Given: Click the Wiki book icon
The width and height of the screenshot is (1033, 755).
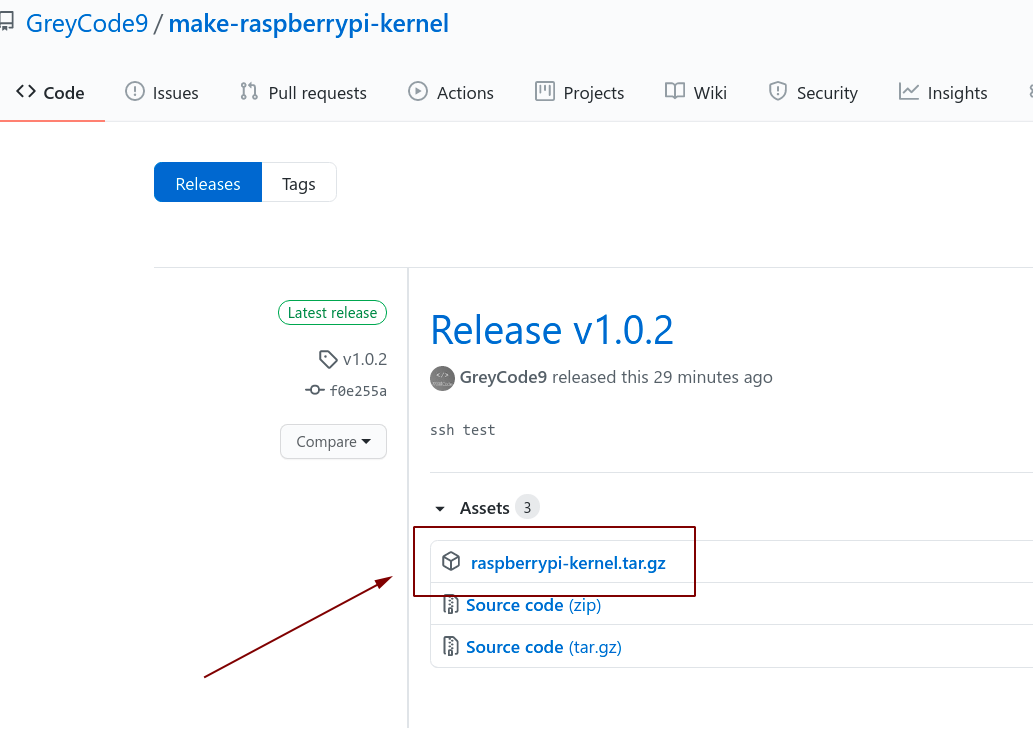Looking at the screenshot, I should click(675, 91).
